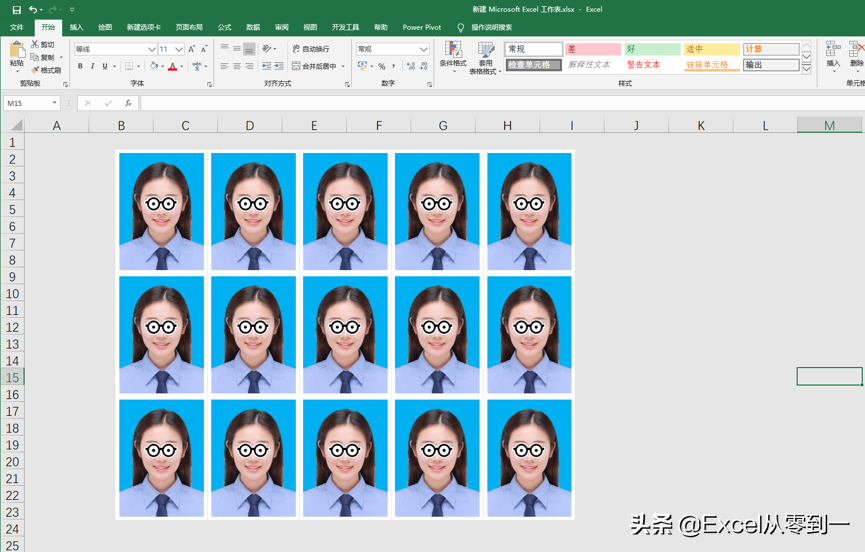This screenshot has height=552, width=865.
Task: Click the Cut (剪切) scissors icon
Action: pyautogui.click(x=35, y=44)
